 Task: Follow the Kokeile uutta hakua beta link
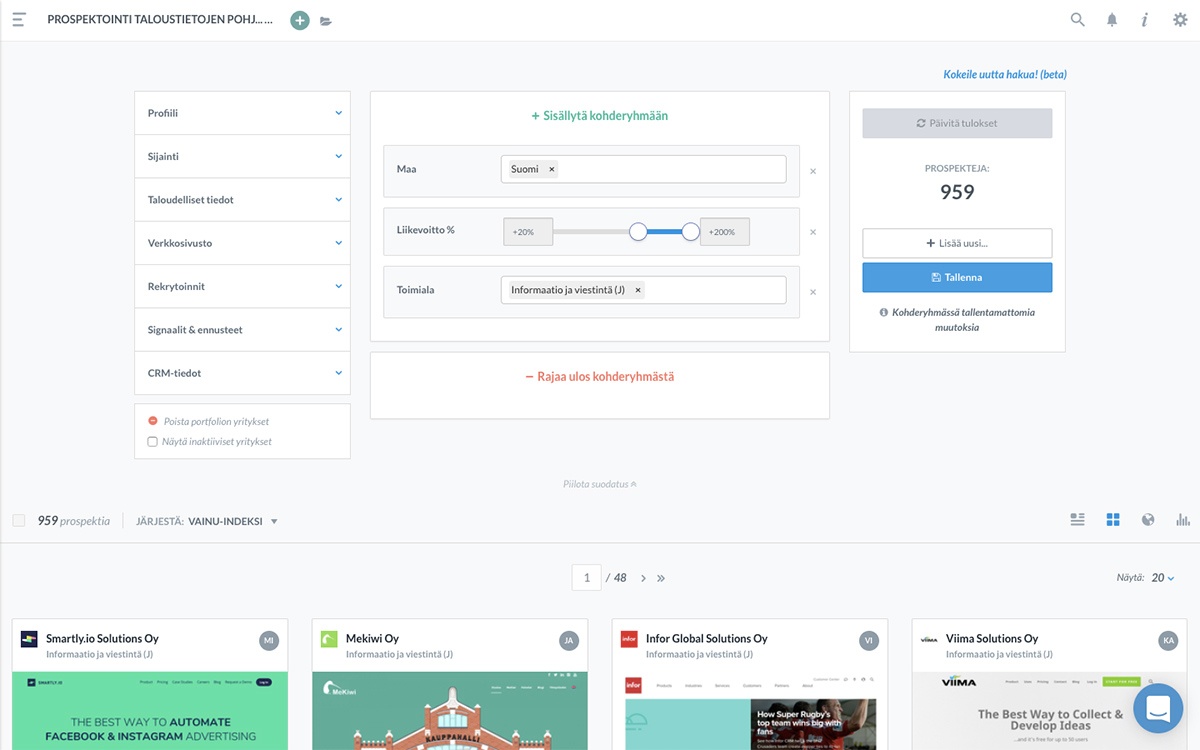1004,75
